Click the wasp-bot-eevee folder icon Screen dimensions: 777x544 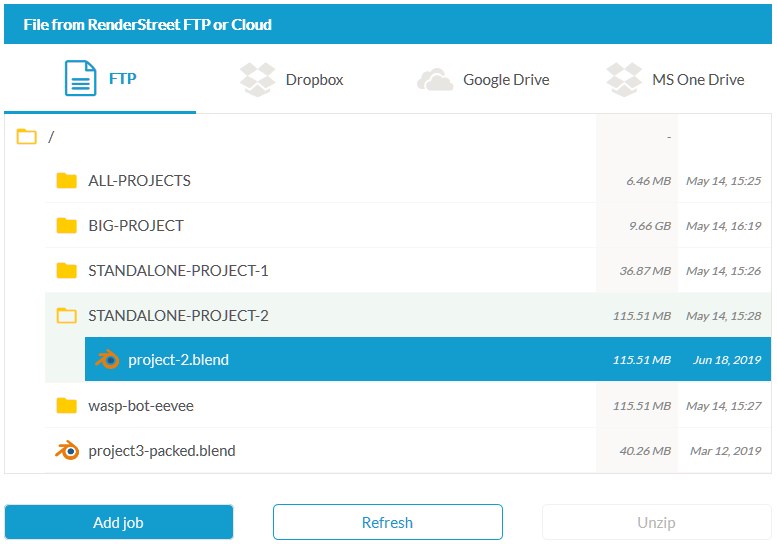click(67, 405)
